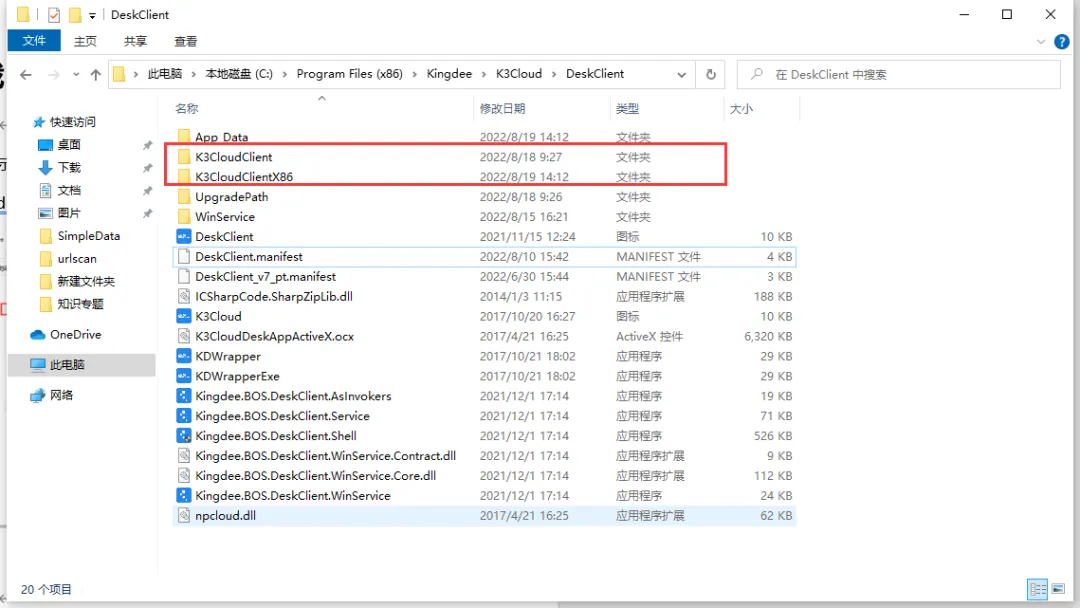The width and height of the screenshot is (1080, 608).
Task: Sort by the 类型 column header
Action: [627, 109]
